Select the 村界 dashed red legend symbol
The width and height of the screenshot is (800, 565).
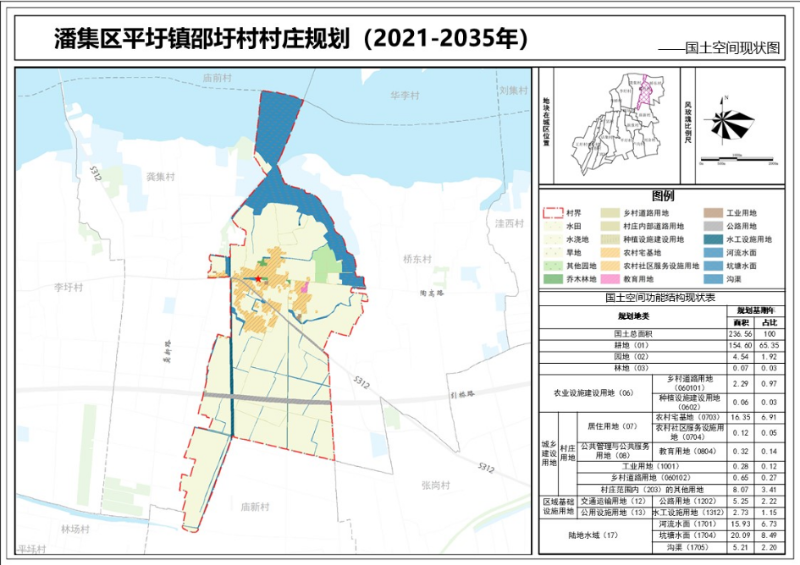(553, 213)
